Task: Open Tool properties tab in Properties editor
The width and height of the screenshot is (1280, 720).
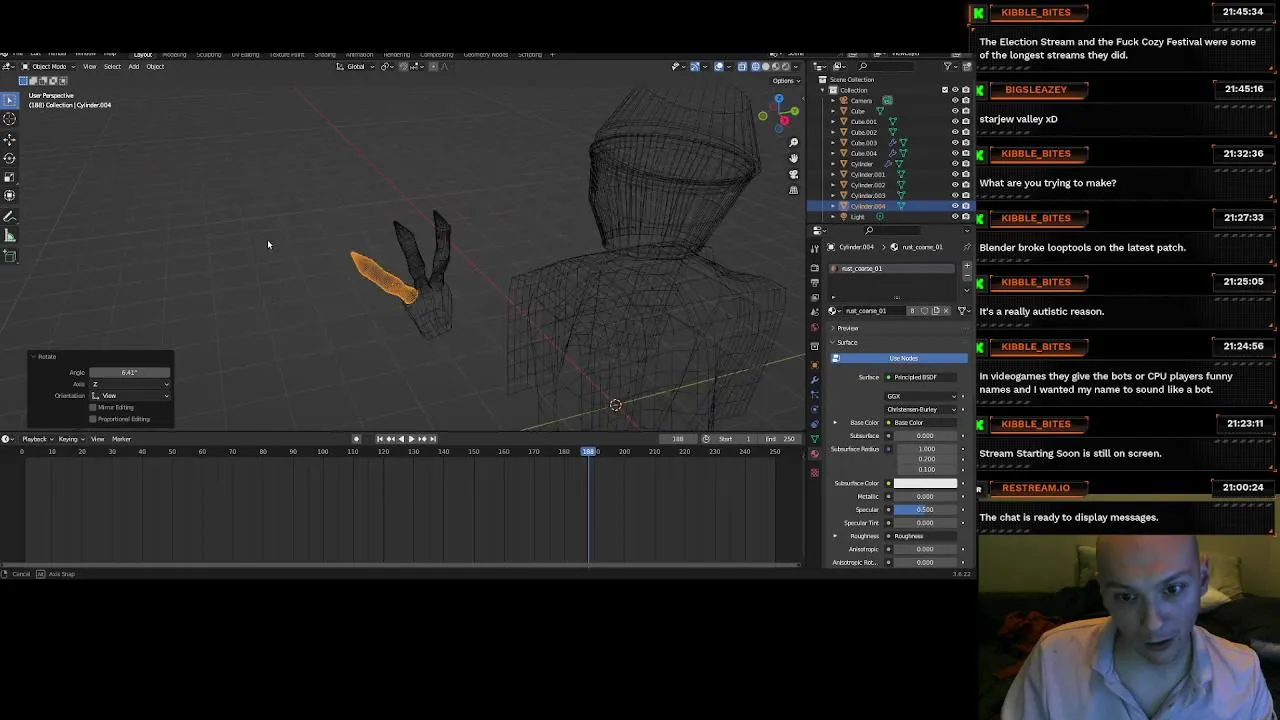Action: tap(815, 247)
